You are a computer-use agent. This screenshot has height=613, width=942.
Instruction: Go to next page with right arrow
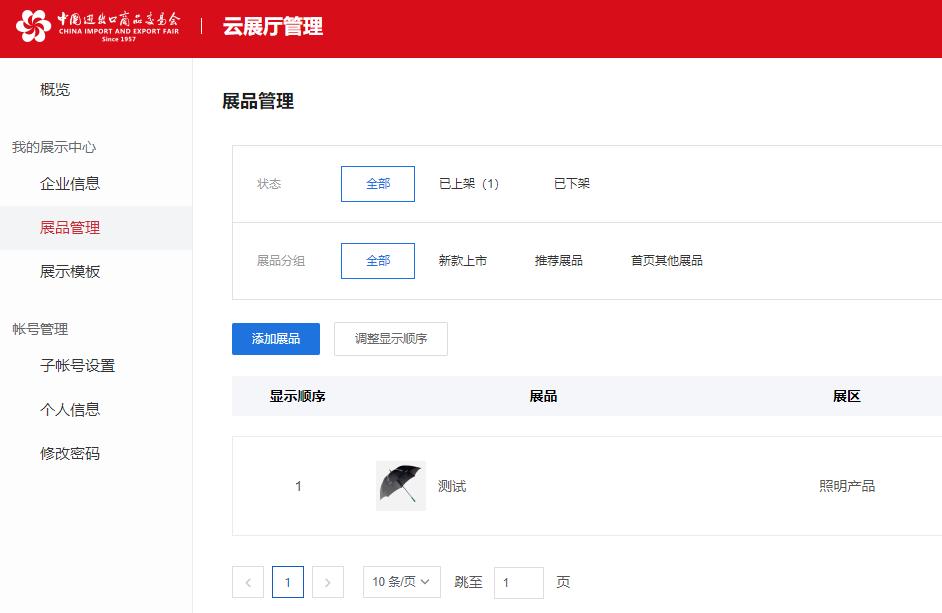click(x=328, y=582)
